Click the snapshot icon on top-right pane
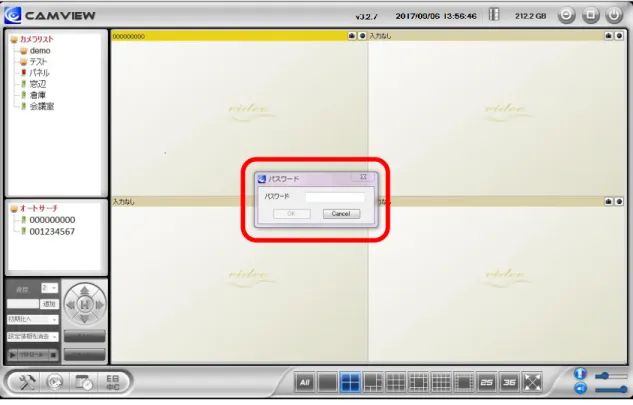The image size is (633, 405). pyautogui.click(x=609, y=36)
